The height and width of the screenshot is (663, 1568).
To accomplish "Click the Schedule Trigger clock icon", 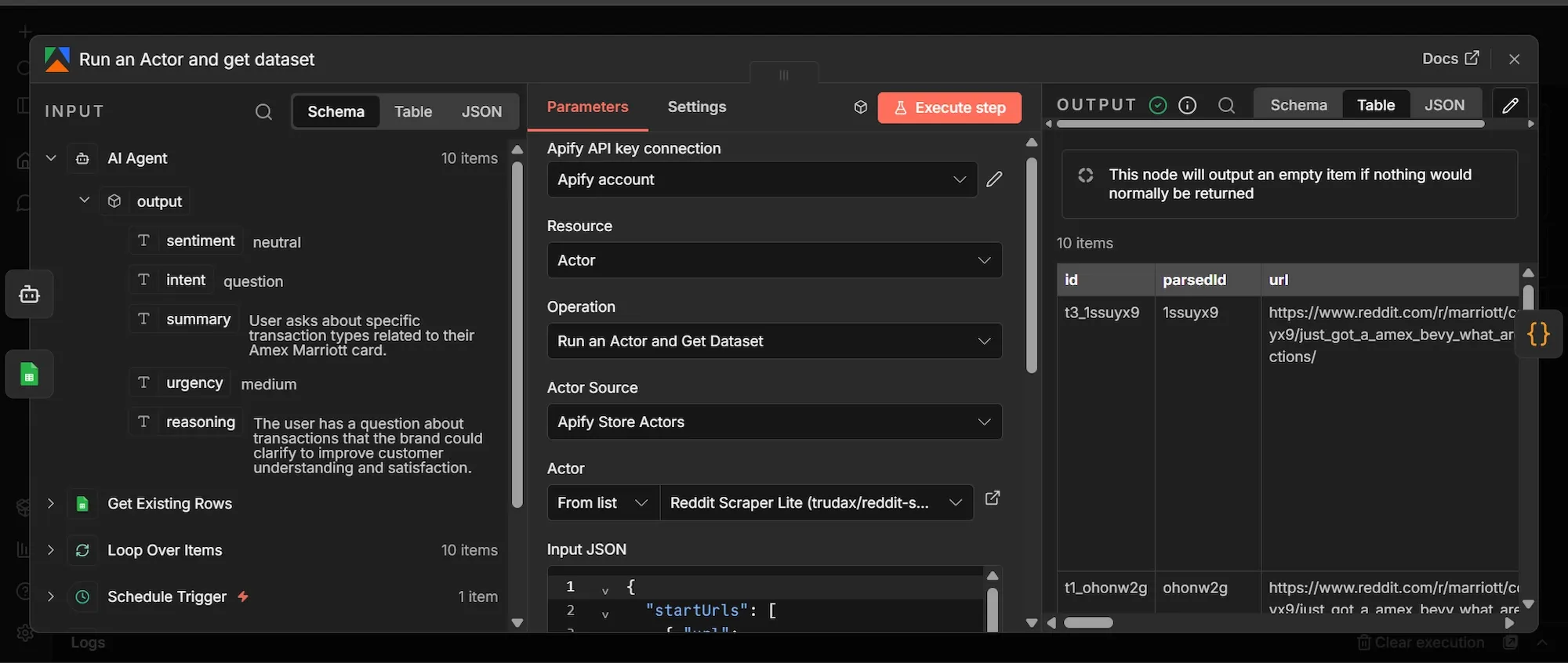I will click(x=82, y=597).
